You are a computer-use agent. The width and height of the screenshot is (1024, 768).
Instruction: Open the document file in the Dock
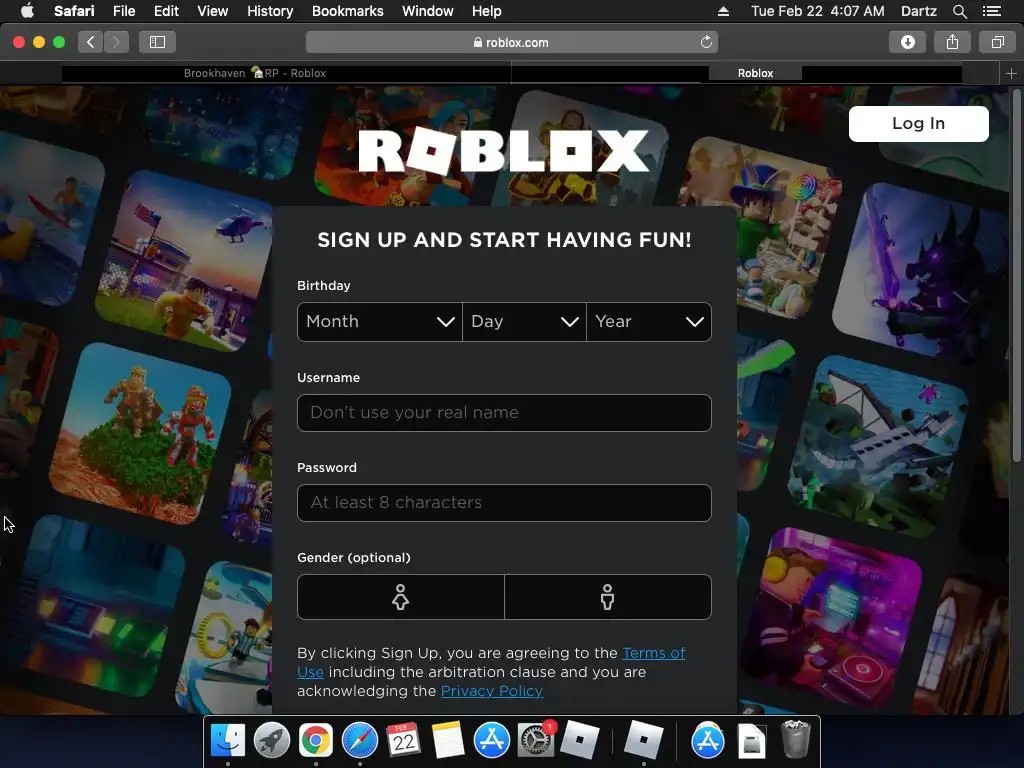[751, 741]
